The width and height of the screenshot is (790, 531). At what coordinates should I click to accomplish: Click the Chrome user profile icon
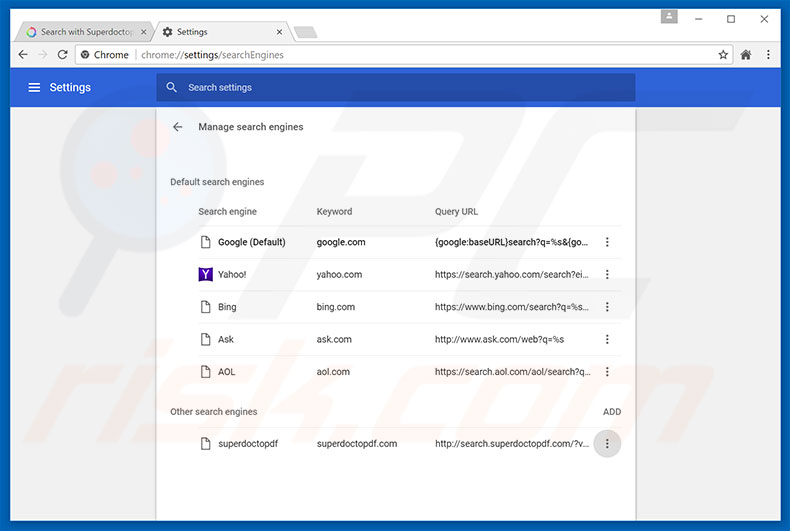[669, 17]
